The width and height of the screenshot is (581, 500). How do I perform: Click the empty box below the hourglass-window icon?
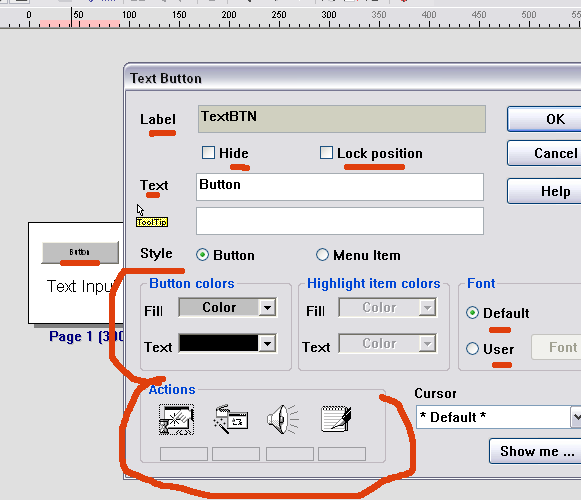(184, 454)
